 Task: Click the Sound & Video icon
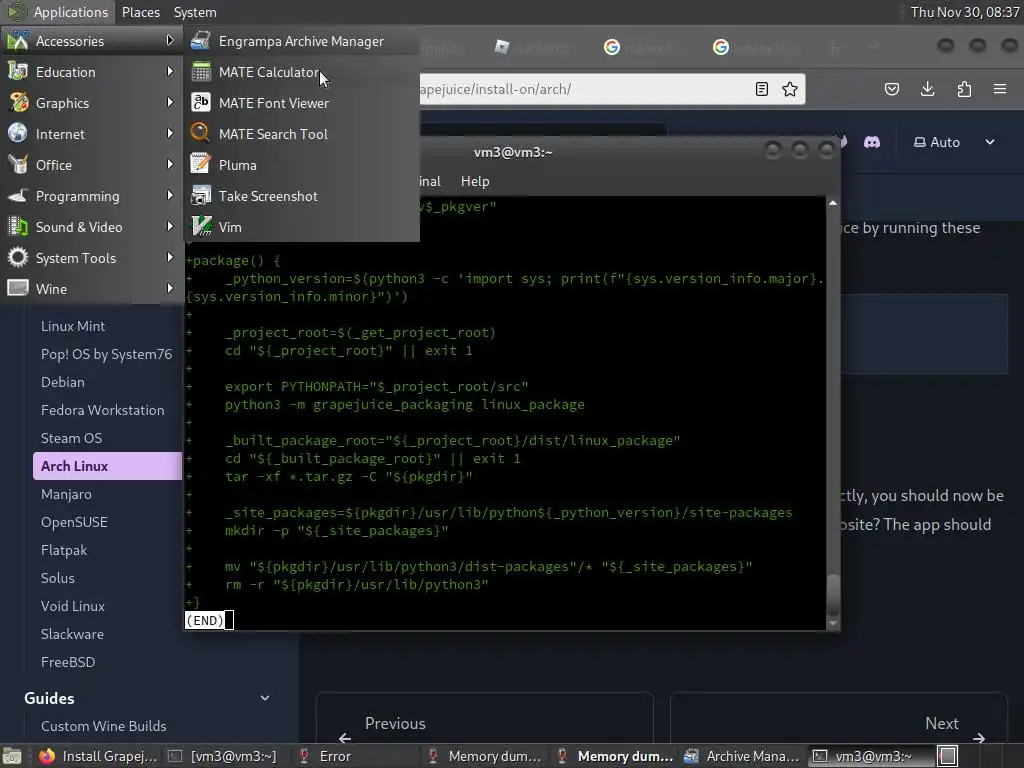click(x=18, y=227)
